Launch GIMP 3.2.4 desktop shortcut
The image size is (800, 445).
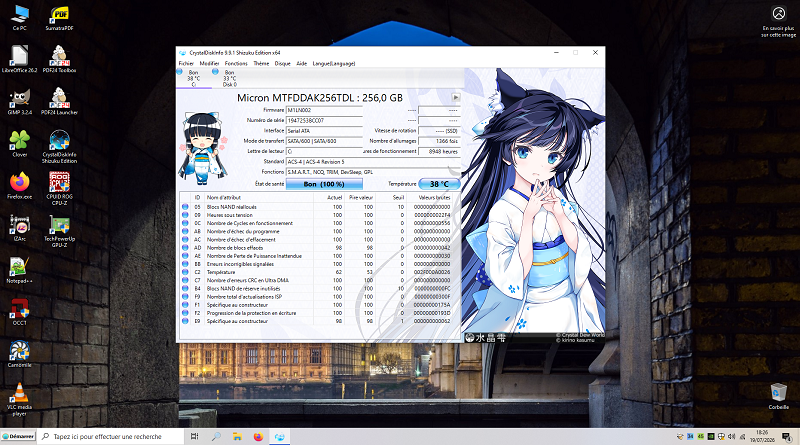point(19,101)
